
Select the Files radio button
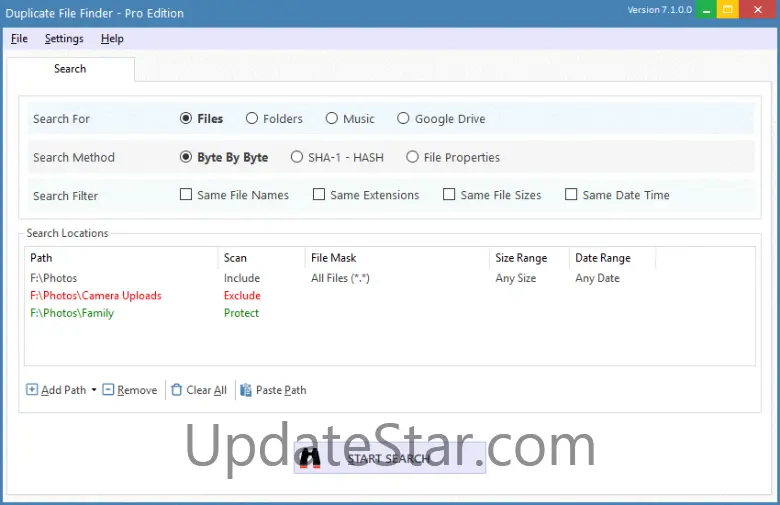(x=186, y=118)
